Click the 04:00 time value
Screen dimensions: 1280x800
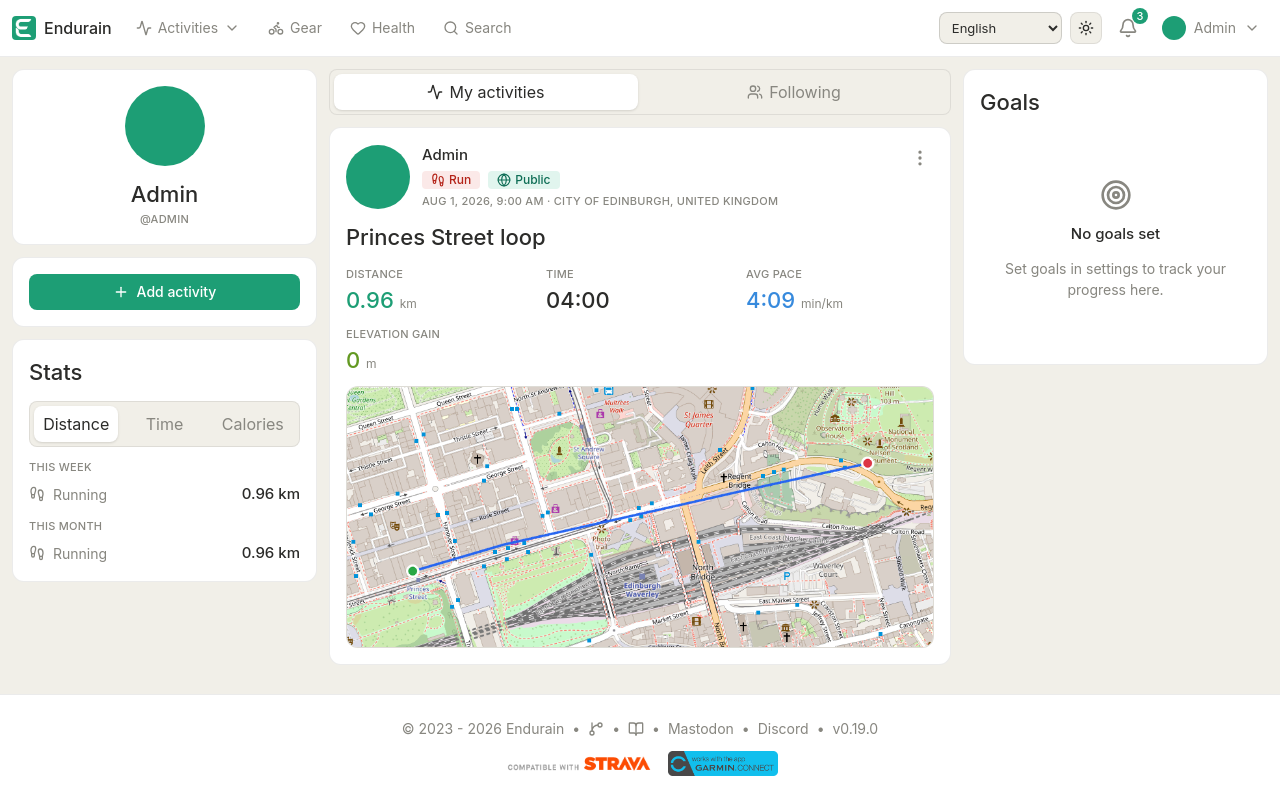point(578,300)
